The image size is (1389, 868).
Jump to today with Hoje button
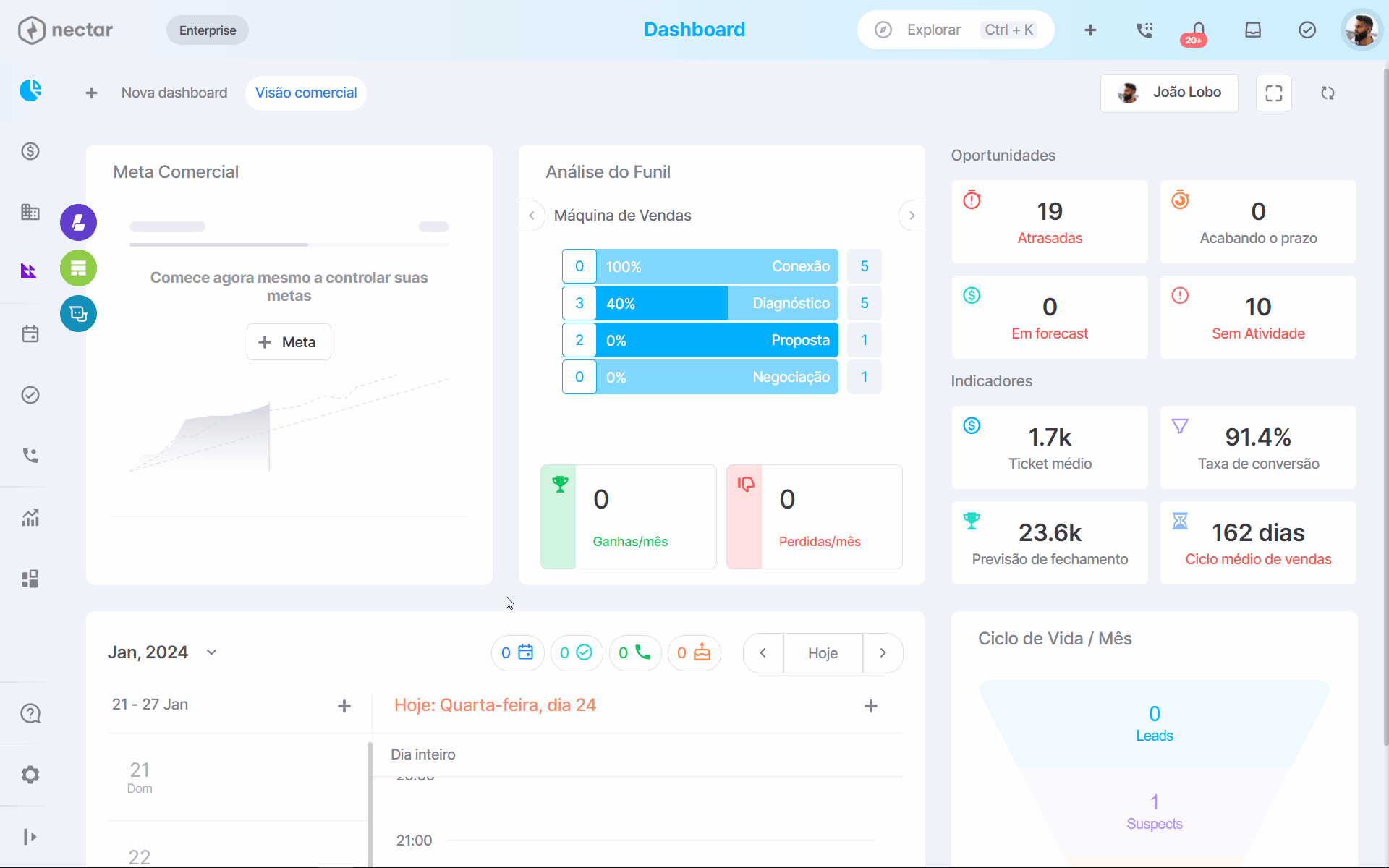pyautogui.click(x=823, y=653)
